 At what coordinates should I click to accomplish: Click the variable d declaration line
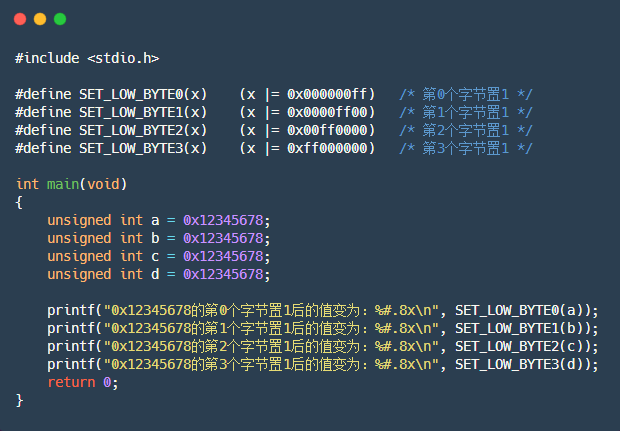(x=158, y=274)
